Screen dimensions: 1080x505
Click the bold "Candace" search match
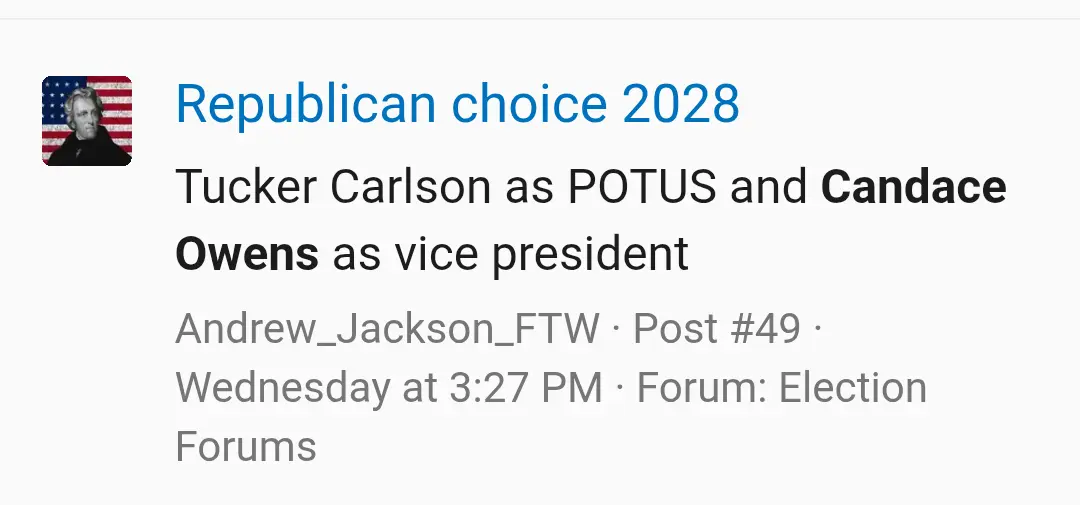[913, 187]
